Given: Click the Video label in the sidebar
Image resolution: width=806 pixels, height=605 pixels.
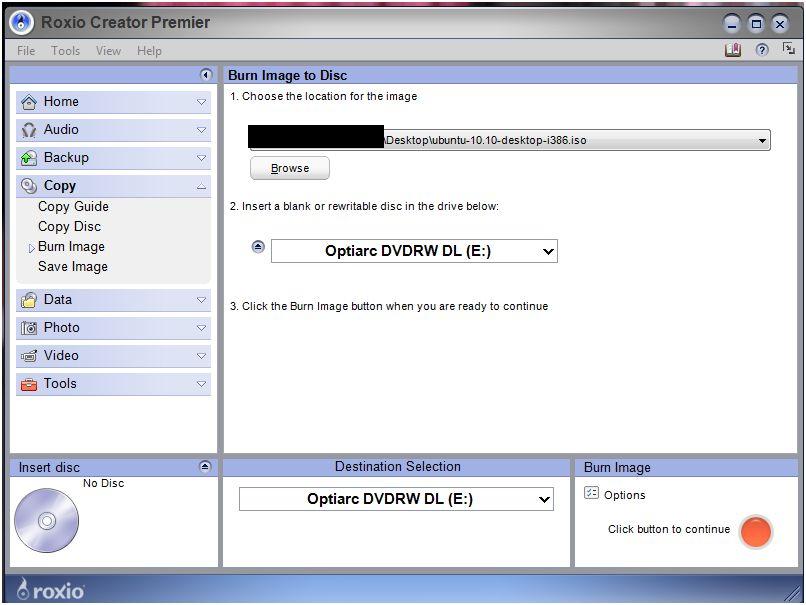Looking at the screenshot, I should (x=61, y=355).
